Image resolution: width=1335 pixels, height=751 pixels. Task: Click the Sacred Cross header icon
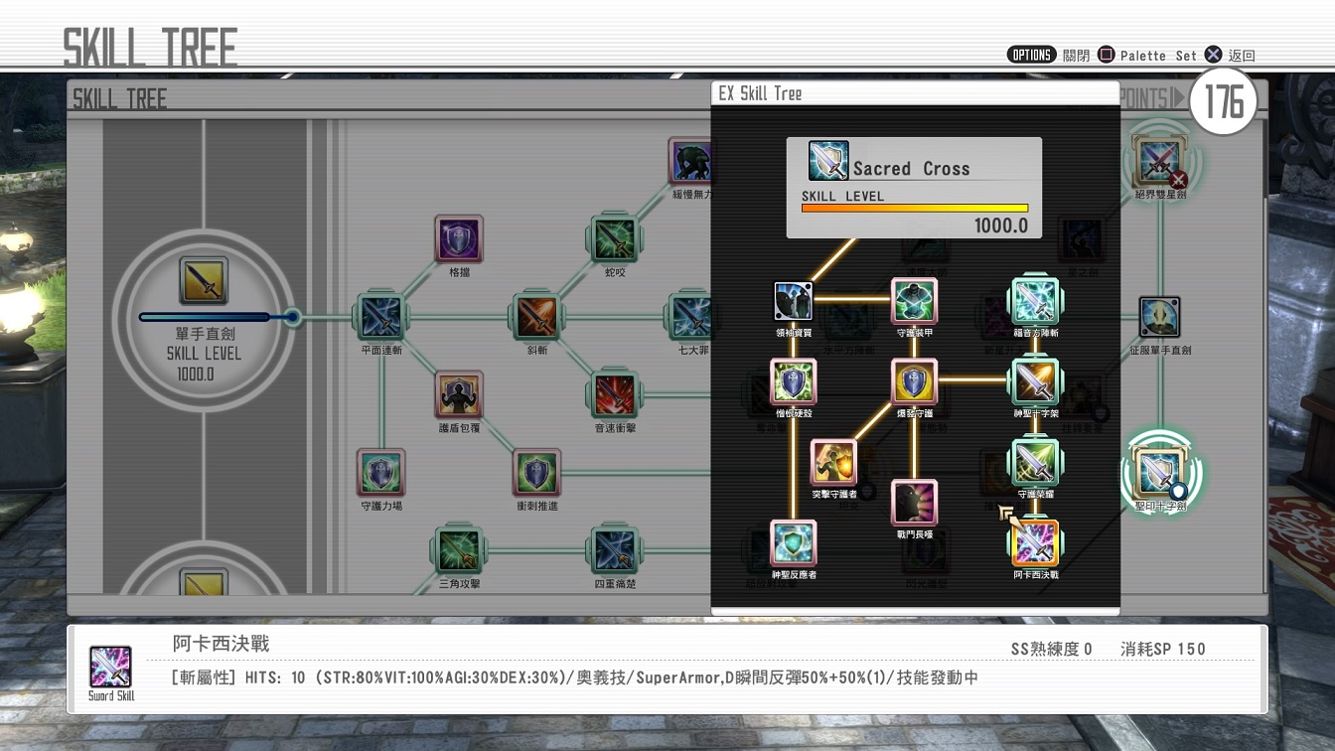tap(828, 161)
